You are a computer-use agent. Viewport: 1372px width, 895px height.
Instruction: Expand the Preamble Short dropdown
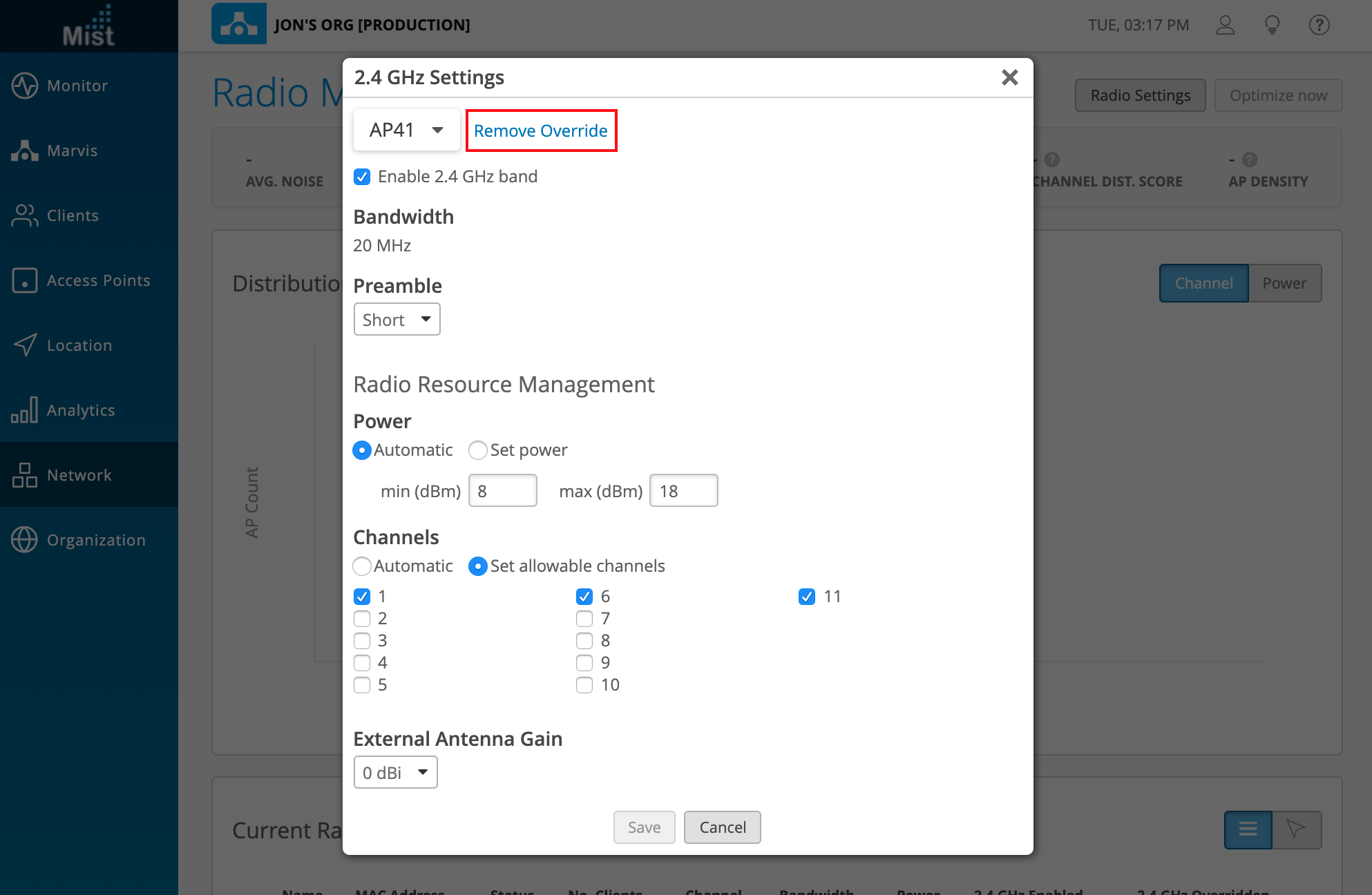(x=397, y=320)
